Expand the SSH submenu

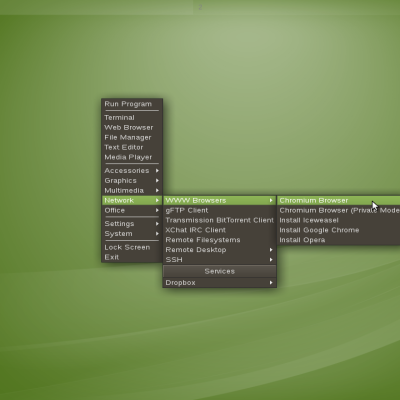pos(220,260)
